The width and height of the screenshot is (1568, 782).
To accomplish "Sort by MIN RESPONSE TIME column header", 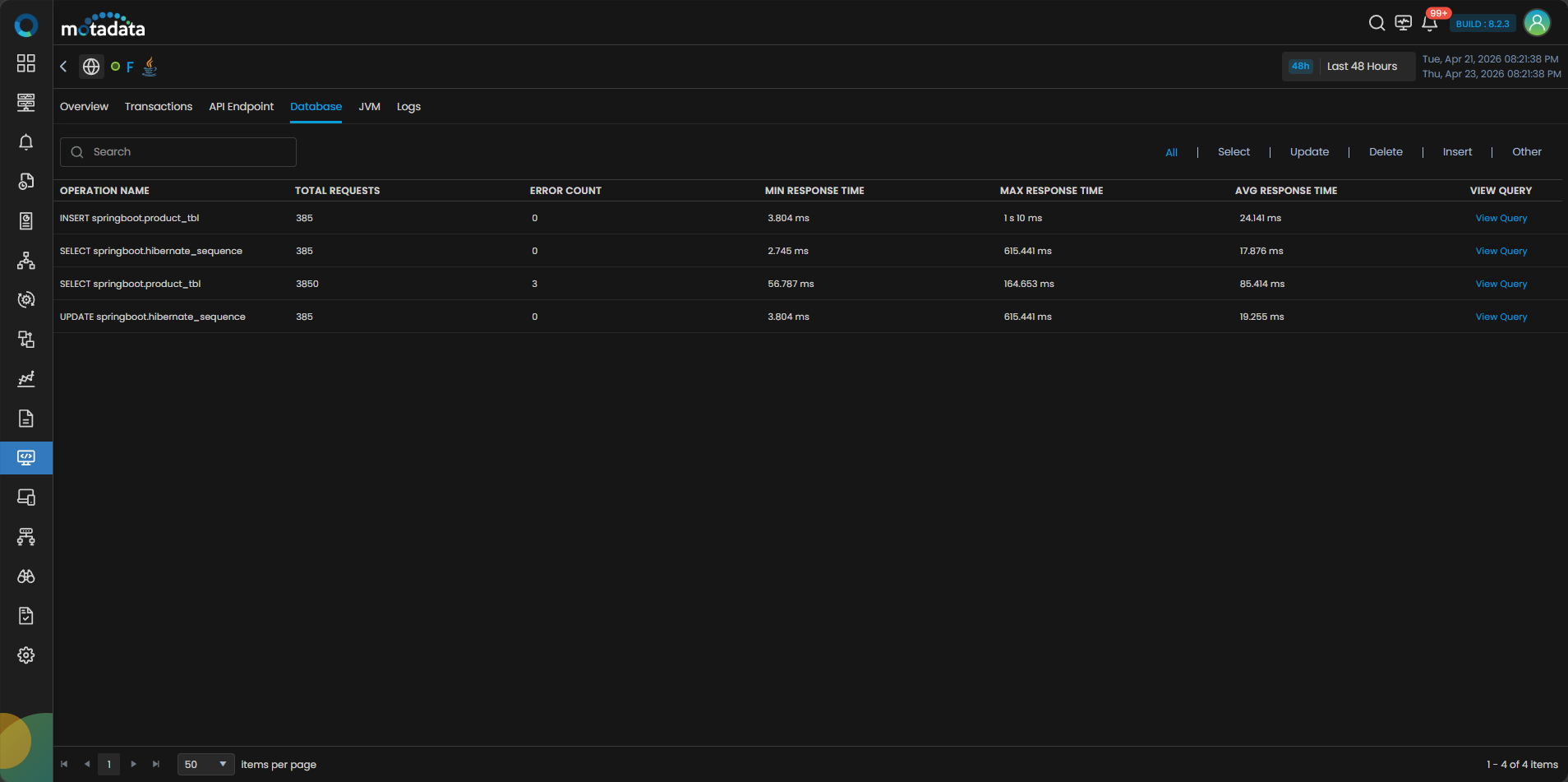I will click(x=814, y=191).
